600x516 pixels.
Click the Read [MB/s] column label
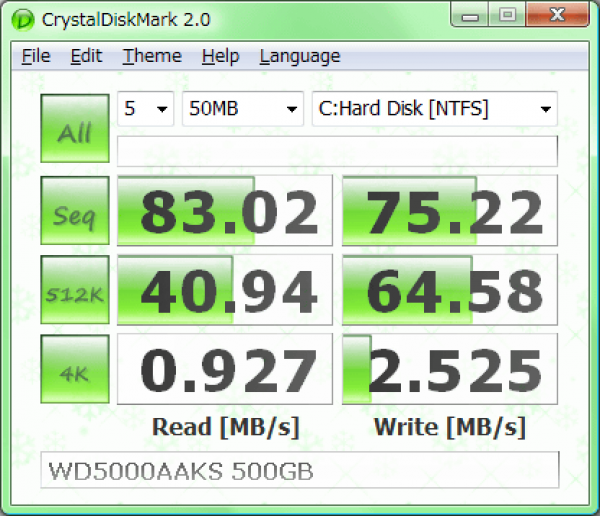(225, 427)
